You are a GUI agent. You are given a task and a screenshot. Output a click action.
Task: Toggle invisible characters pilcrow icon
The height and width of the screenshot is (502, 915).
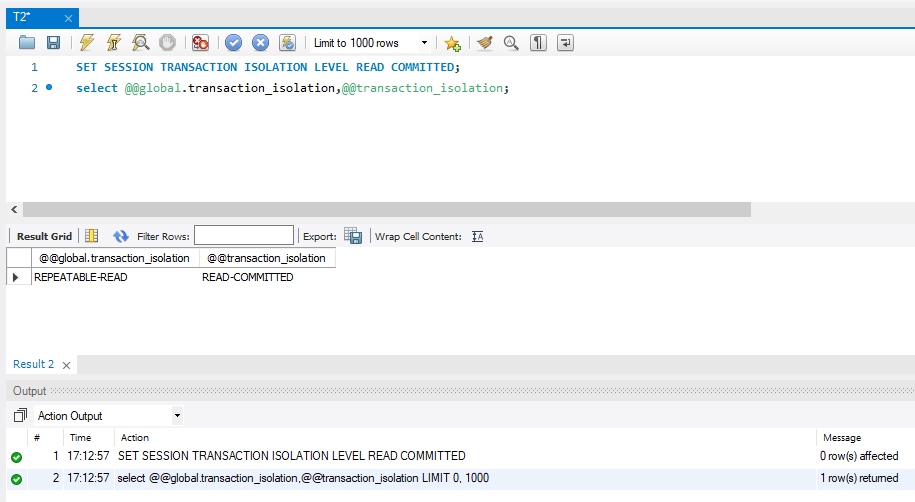coord(538,43)
